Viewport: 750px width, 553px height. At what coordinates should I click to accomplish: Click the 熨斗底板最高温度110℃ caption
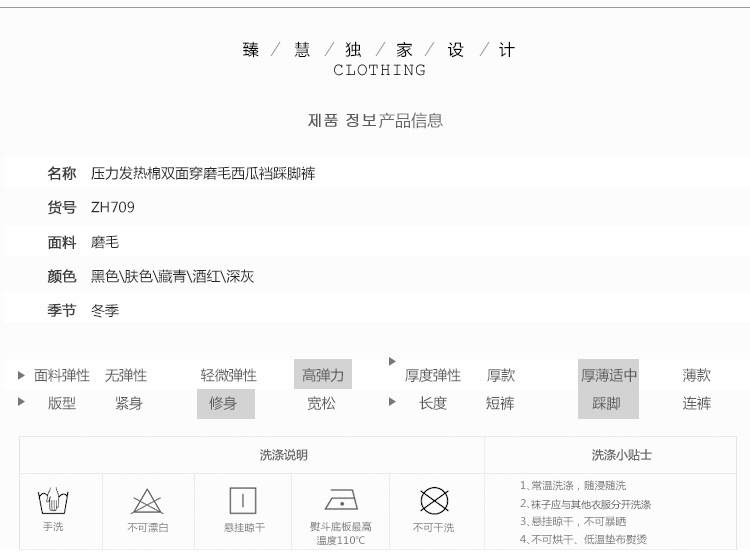tap(341, 533)
